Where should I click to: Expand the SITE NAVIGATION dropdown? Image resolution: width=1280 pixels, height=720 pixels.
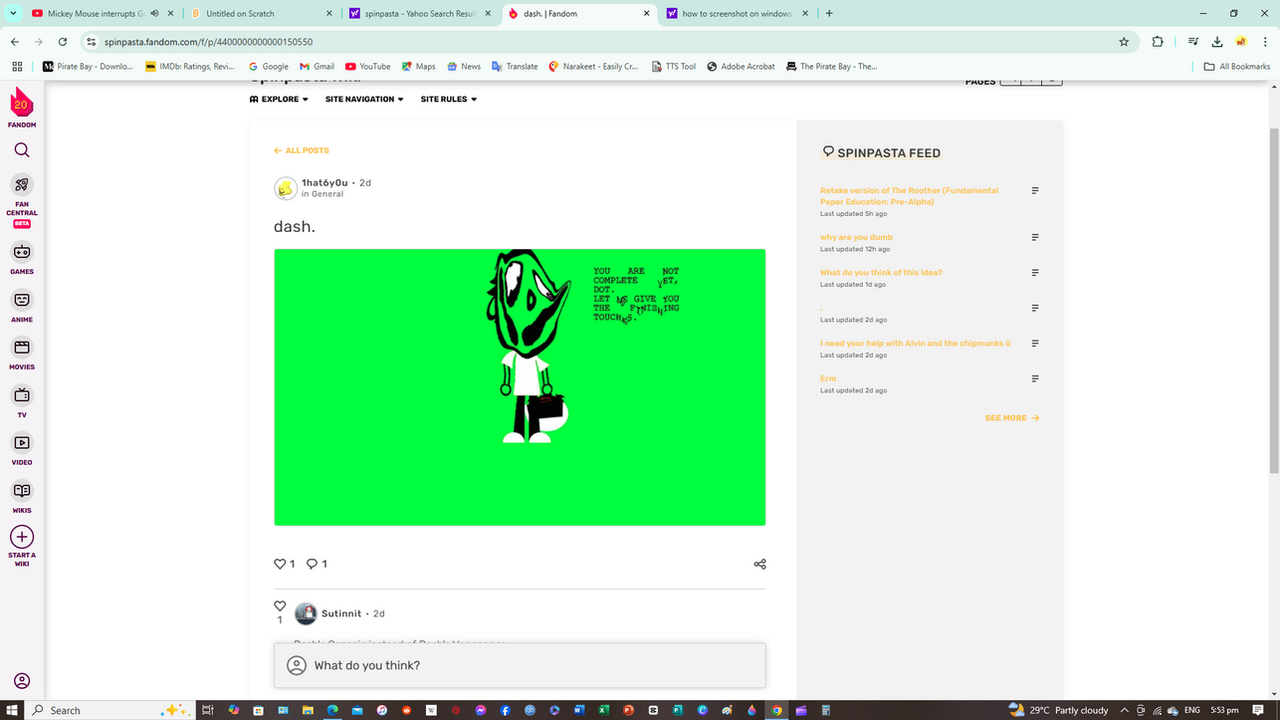pos(364,99)
